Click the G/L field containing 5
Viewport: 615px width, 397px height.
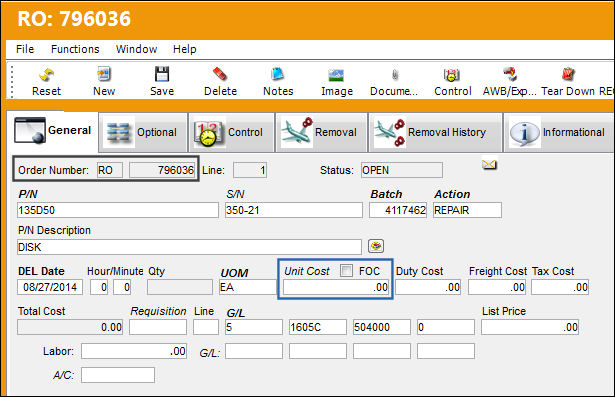254,327
